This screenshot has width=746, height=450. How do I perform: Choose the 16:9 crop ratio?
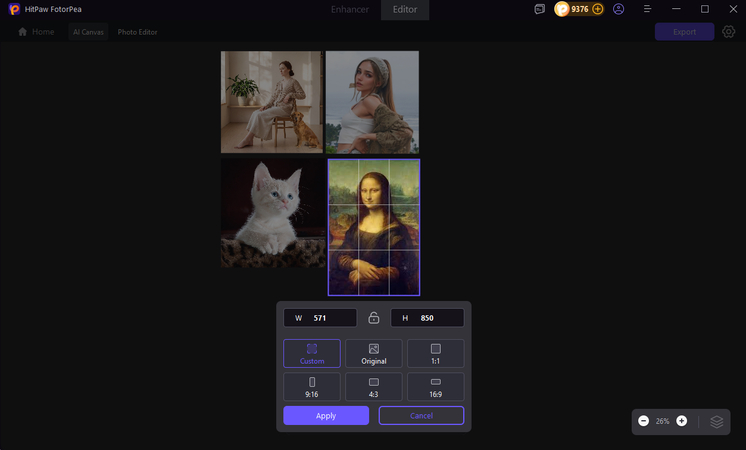click(436, 387)
